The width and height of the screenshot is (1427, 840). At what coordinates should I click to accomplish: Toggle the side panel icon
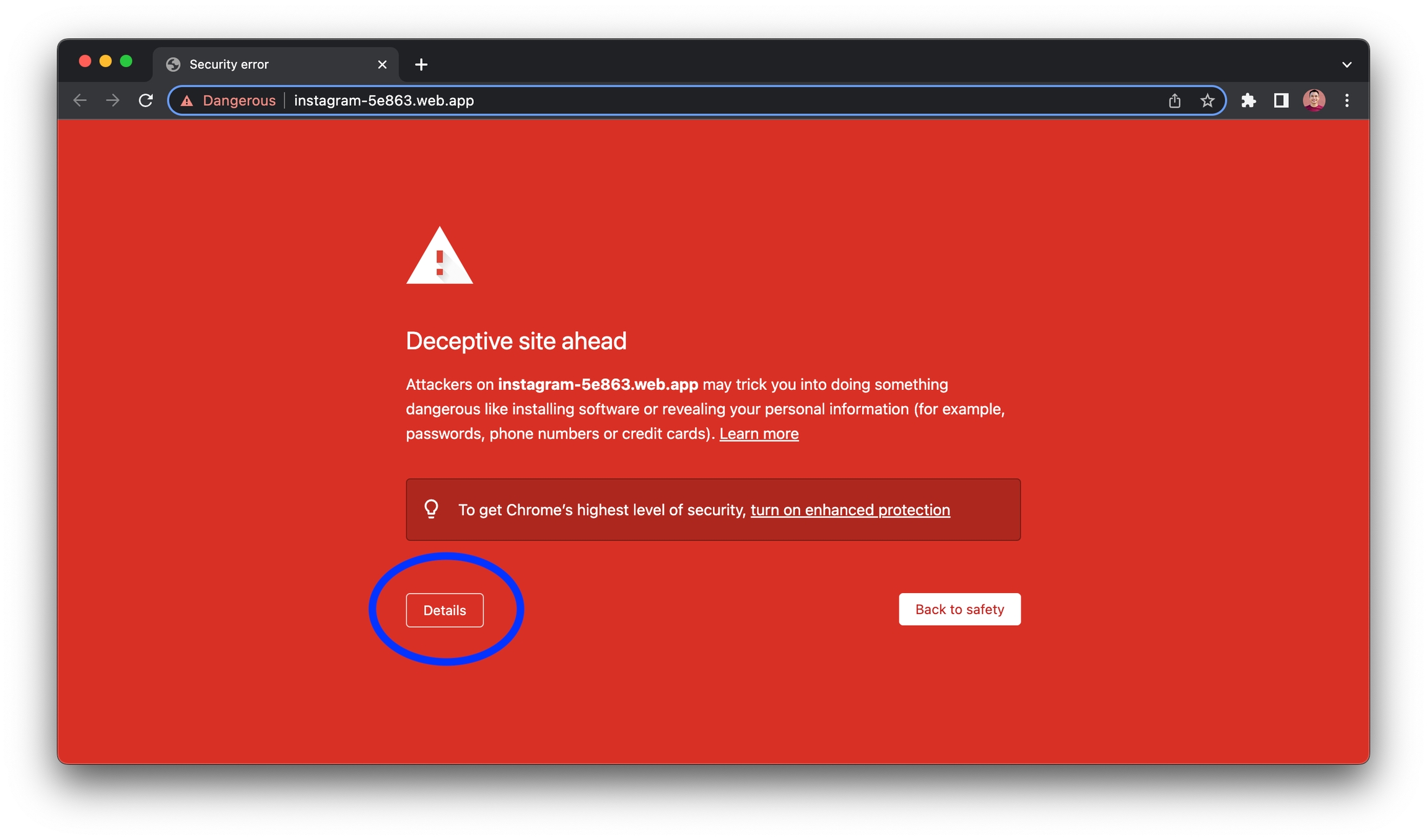[1281, 100]
